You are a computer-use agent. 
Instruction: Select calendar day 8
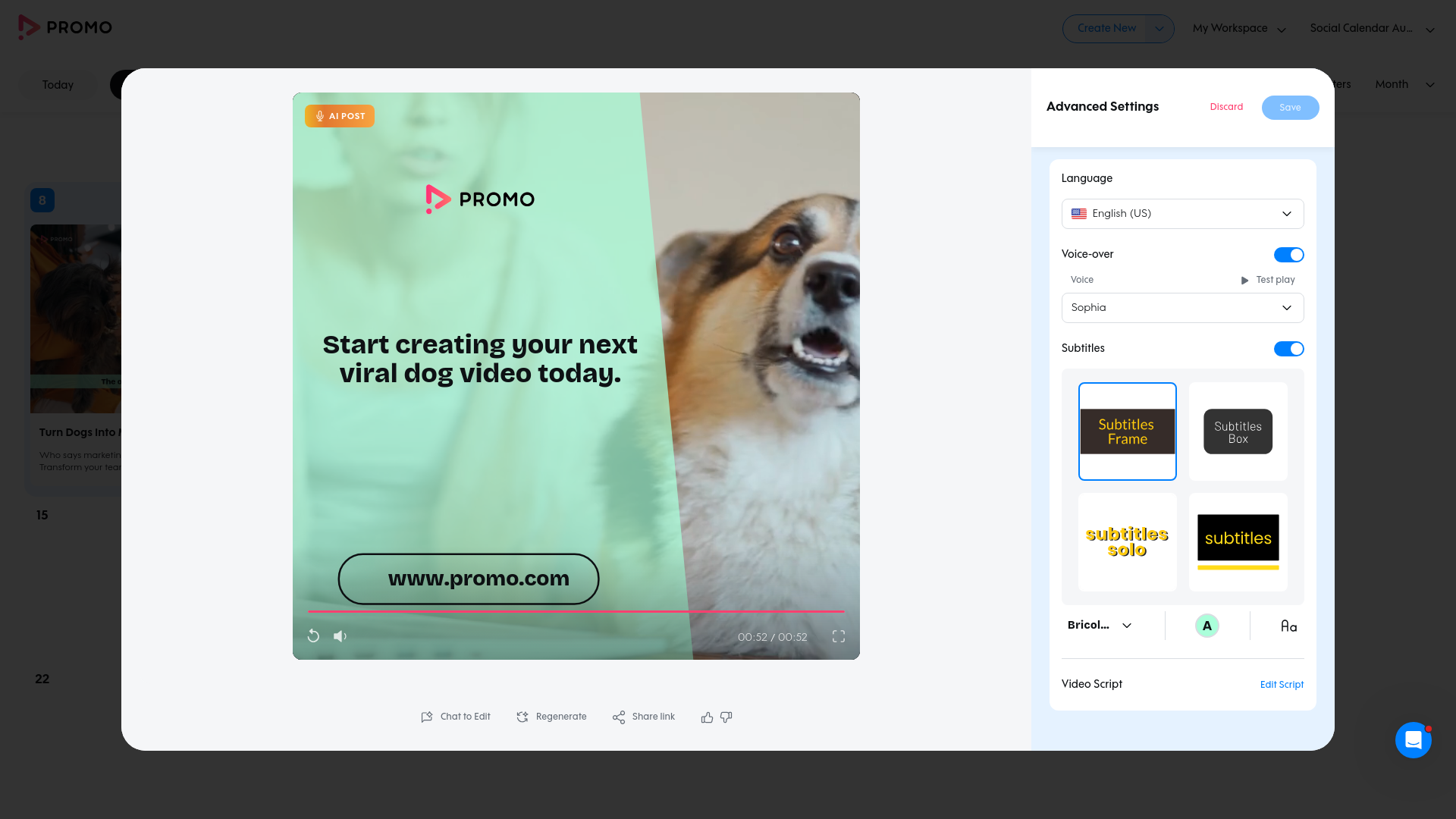(42, 200)
